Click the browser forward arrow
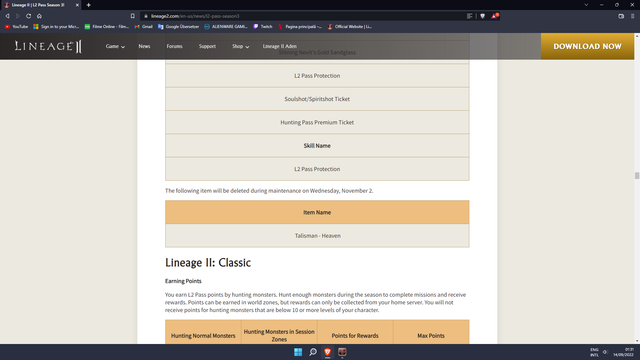Viewport: 640px width, 360px height. (18, 16)
